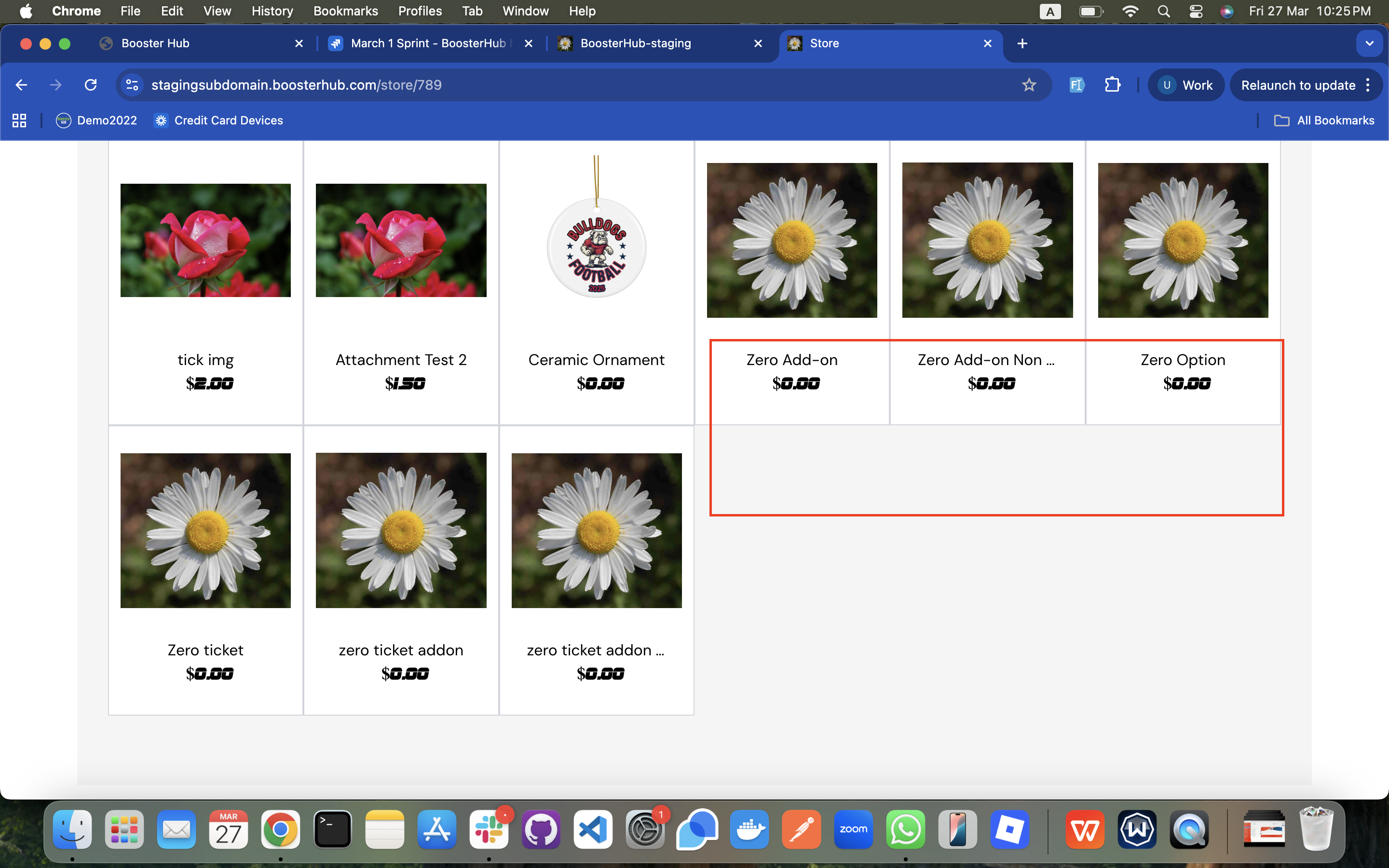
Task: Launch Visual Studio Code from the dock
Action: point(593,829)
